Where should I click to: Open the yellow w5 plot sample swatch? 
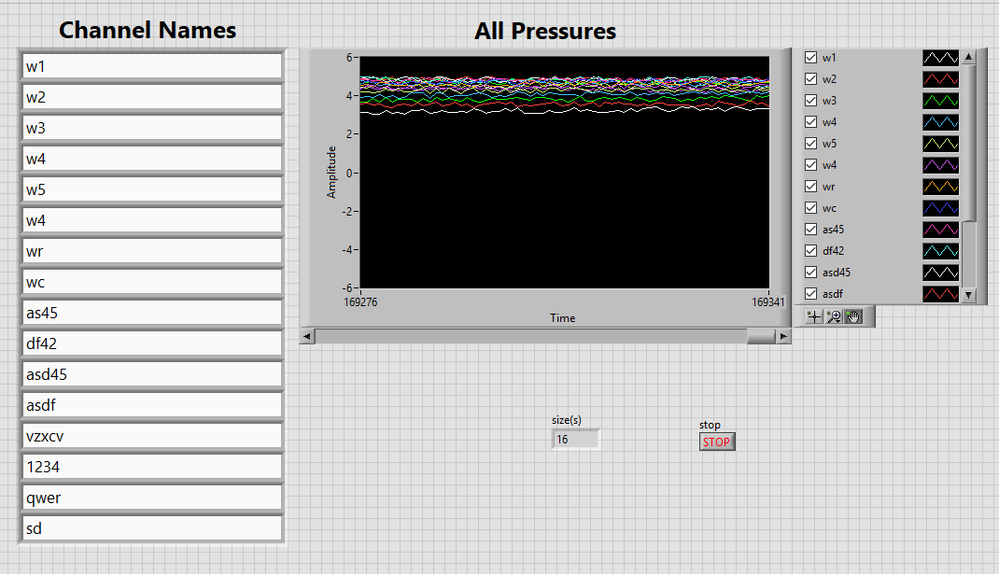tap(940, 143)
